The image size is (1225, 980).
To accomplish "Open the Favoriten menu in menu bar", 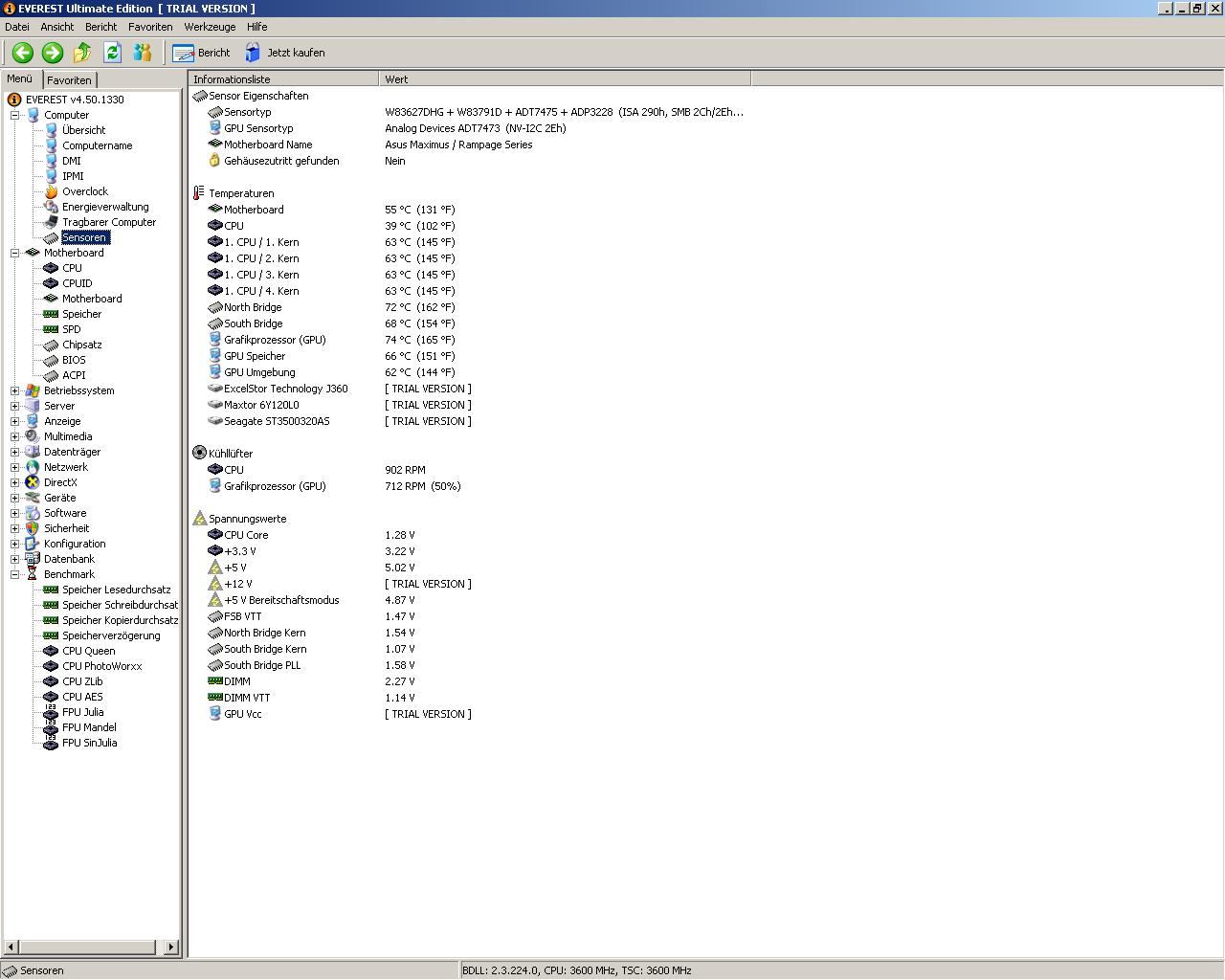I will [150, 27].
